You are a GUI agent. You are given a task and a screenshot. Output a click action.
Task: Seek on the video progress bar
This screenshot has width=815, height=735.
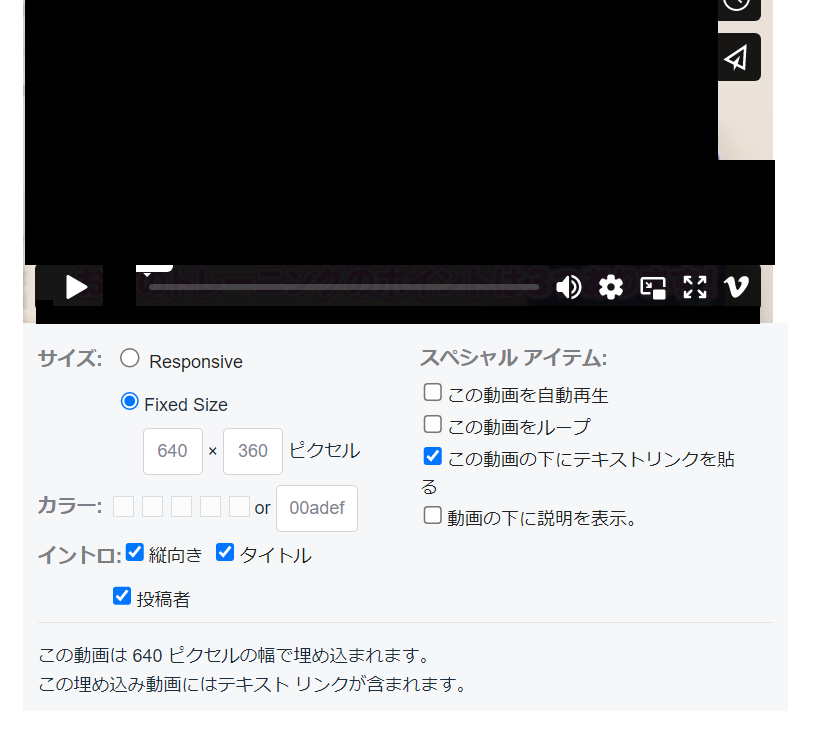coord(344,287)
